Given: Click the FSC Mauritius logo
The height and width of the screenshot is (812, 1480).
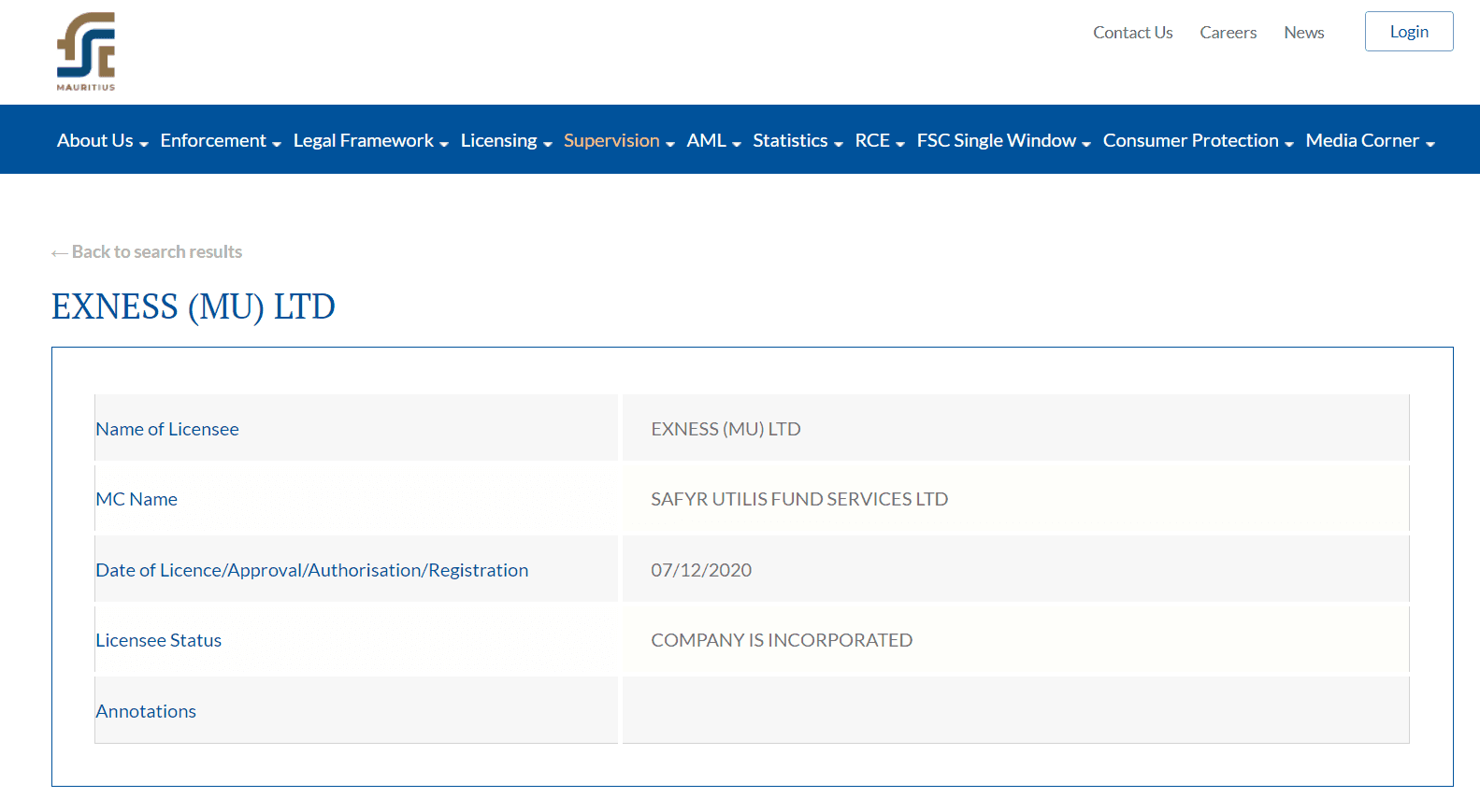Looking at the screenshot, I should (x=86, y=51).
